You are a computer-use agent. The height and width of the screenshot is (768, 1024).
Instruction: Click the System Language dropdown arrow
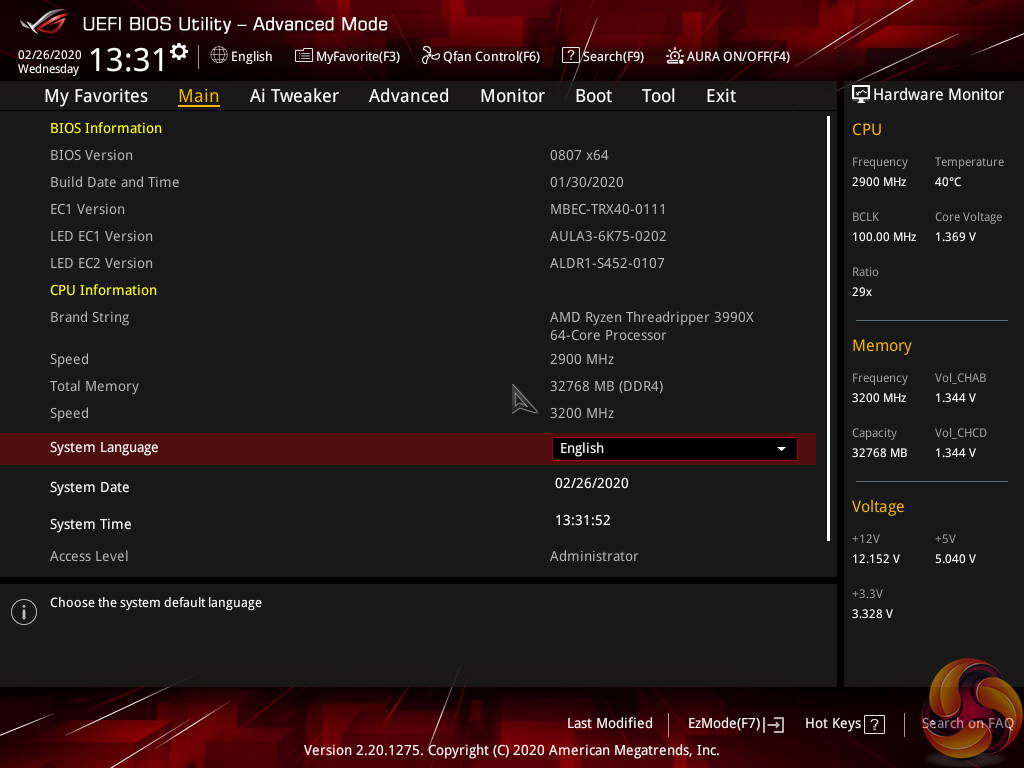click(782, 449)
